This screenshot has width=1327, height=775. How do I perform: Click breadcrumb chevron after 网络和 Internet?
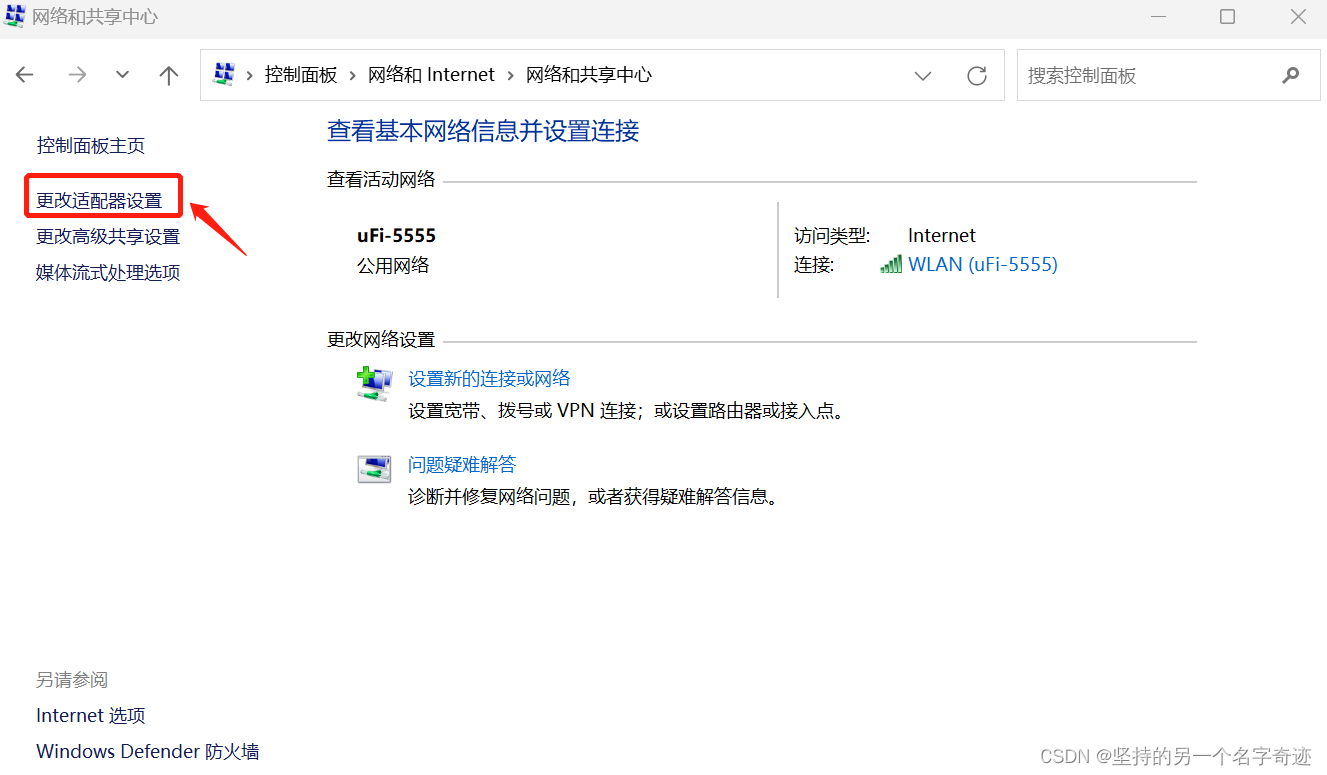pyautogui.click(x=510, y=75)
